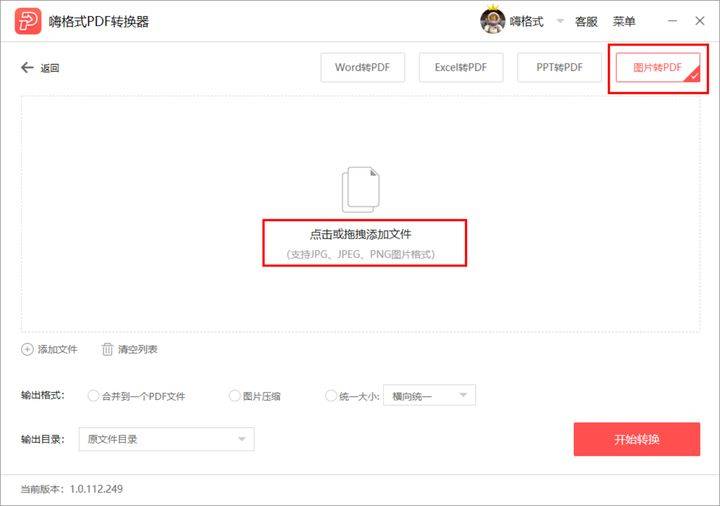Start conversion with 开始转换 button
Viewport: 720px width, 506px height.
pos(636,439)
